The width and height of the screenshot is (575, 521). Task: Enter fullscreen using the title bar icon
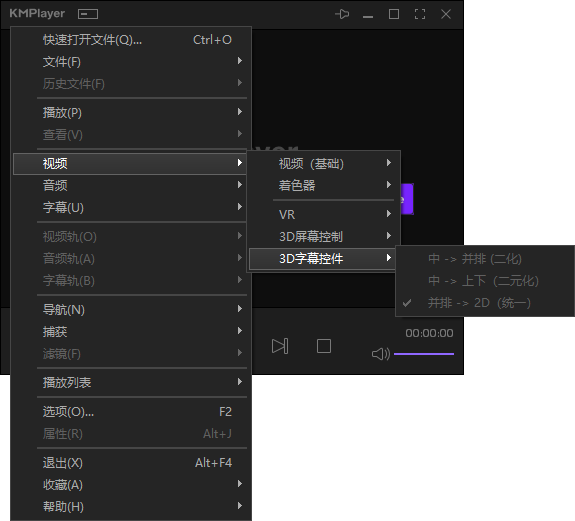[420, 14]
